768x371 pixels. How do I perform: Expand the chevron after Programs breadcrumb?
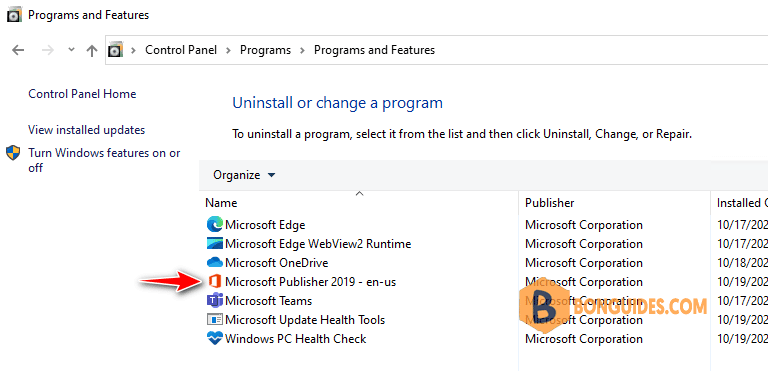(x=302, y=50)
